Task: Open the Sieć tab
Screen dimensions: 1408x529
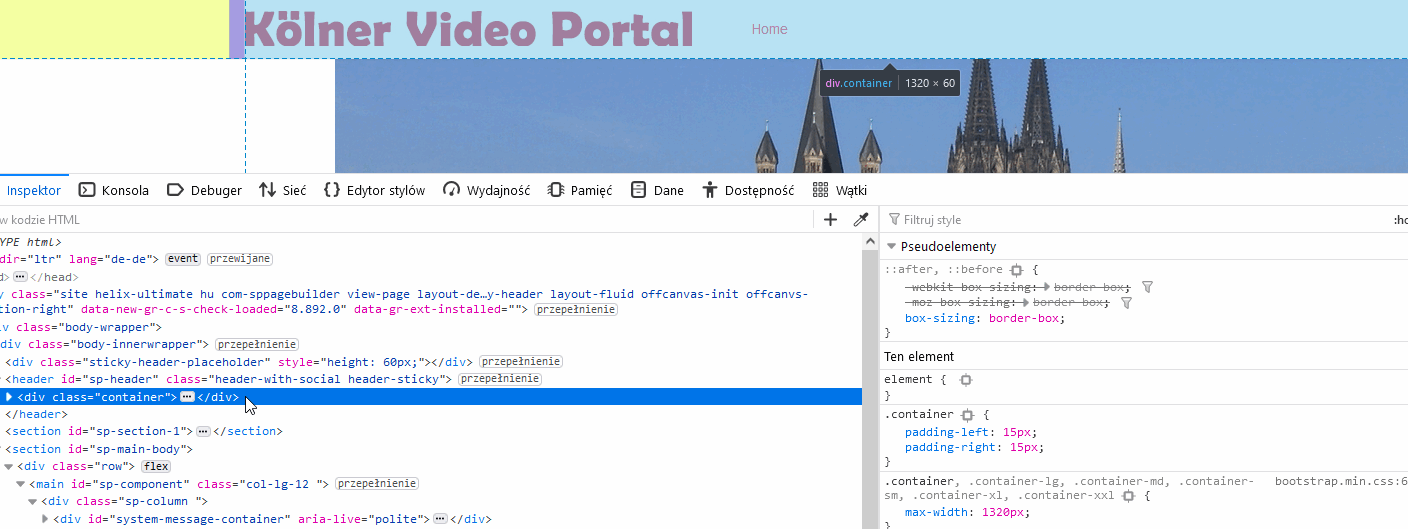Action: [282, 190]
